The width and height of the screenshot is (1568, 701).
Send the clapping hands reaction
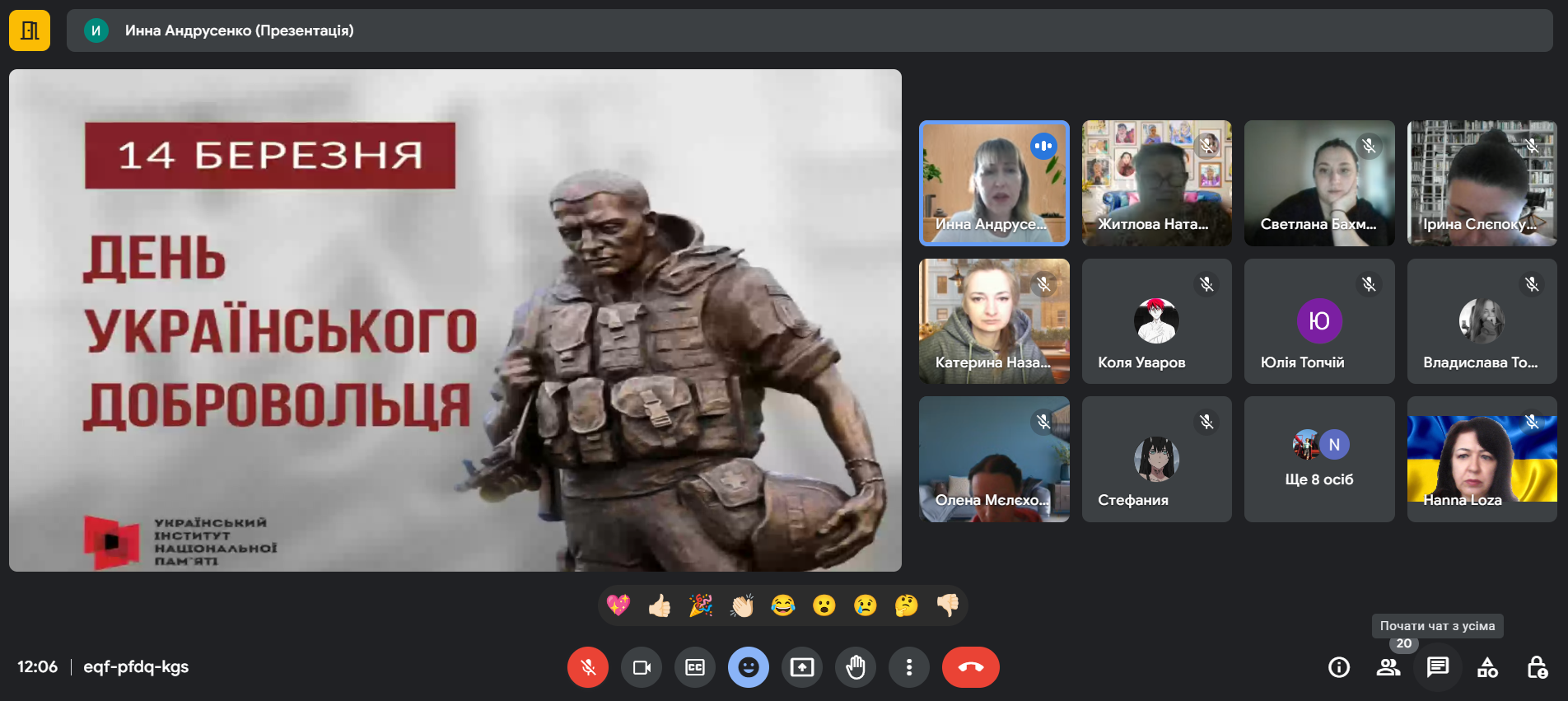tap(741, 605)
